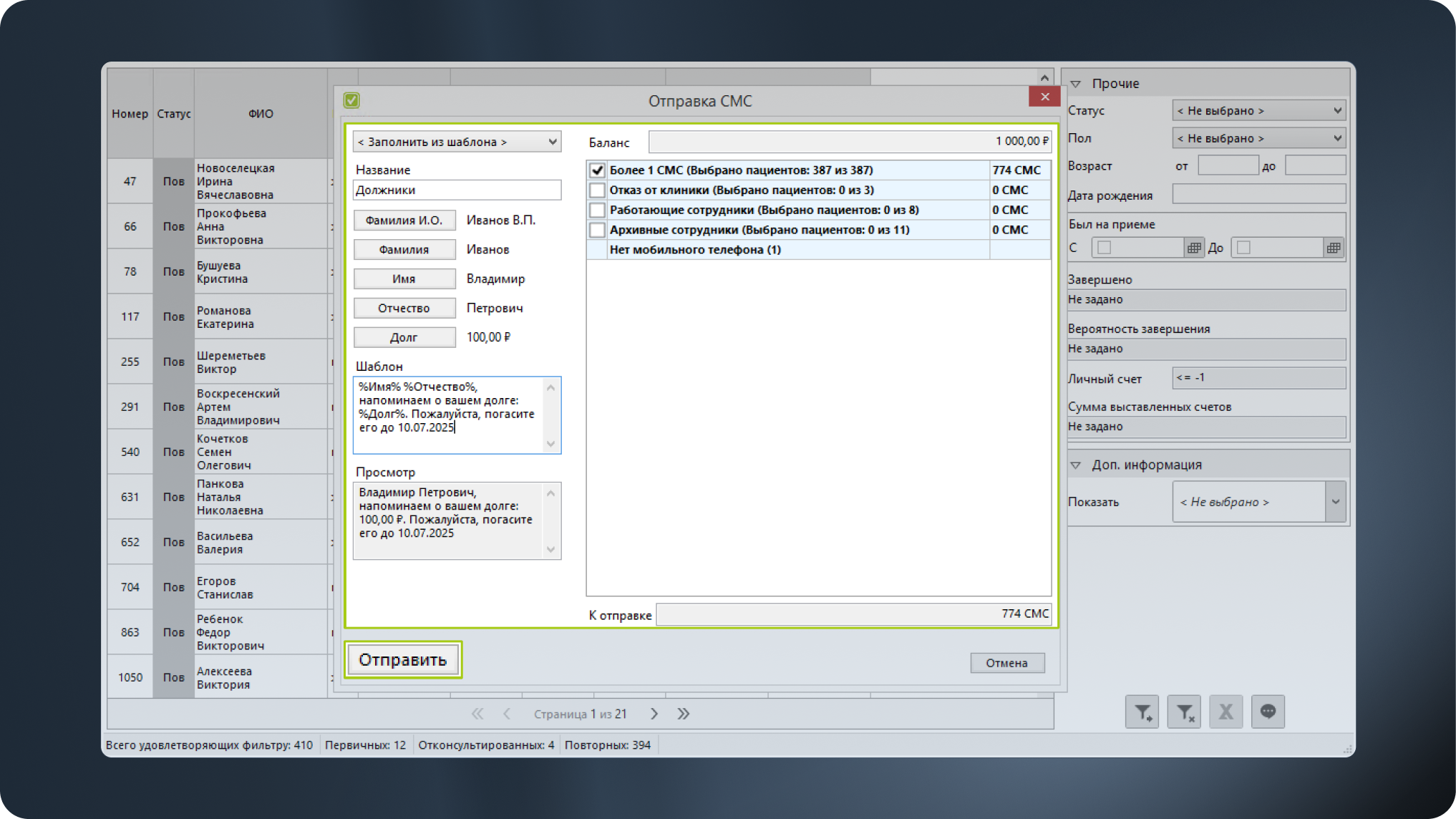Click the Личный счет field

coord(1259,377)
